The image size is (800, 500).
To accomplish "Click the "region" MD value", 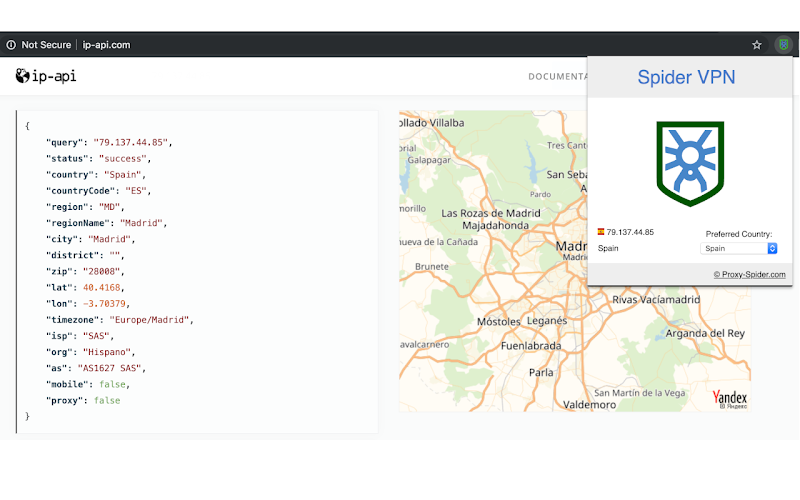I will 109,207.
